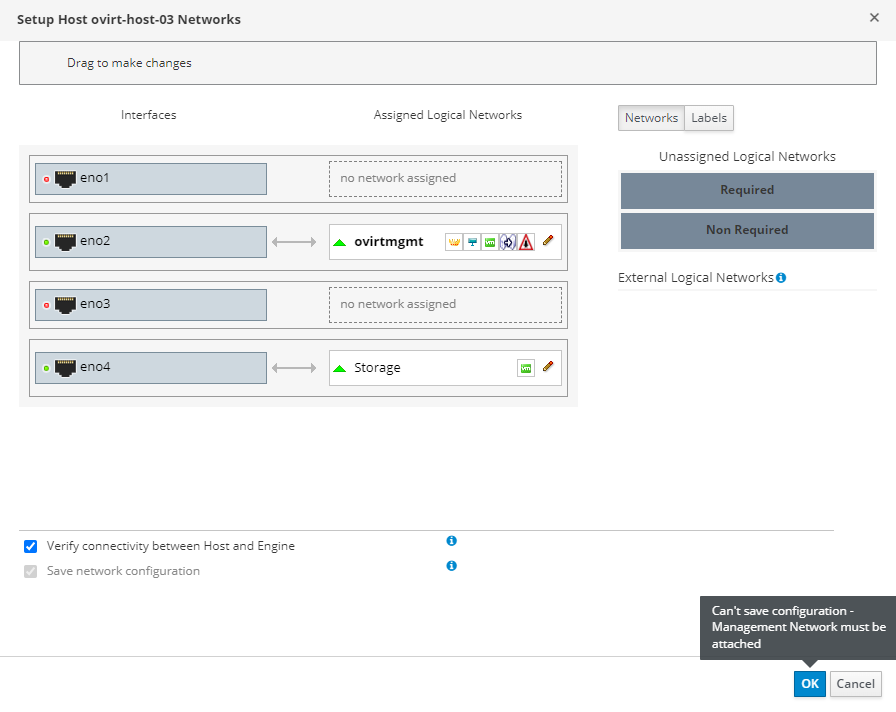Select the eno1 interface box

point(151,179)
